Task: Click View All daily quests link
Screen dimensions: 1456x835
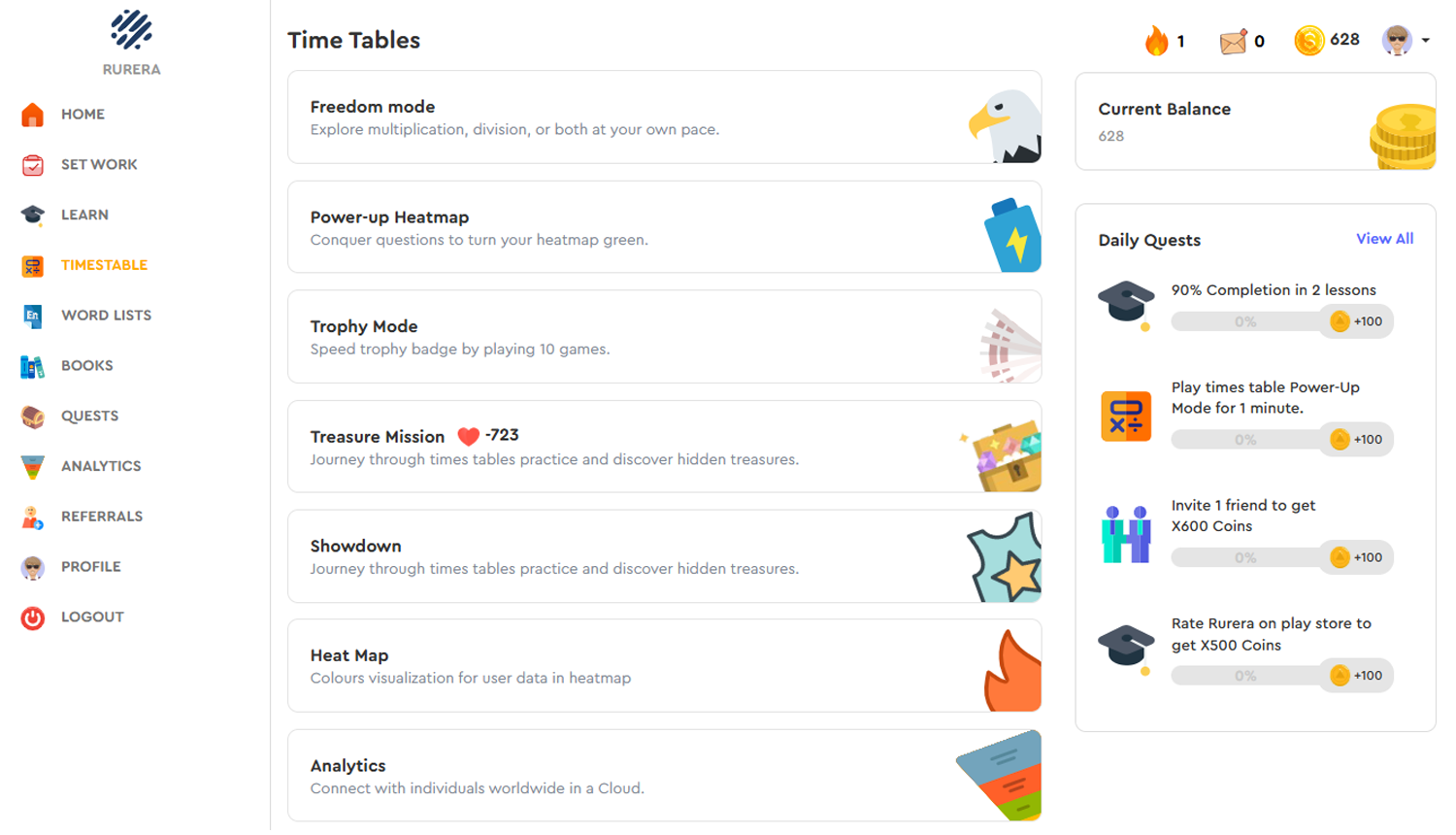Action: [1384, 239]
